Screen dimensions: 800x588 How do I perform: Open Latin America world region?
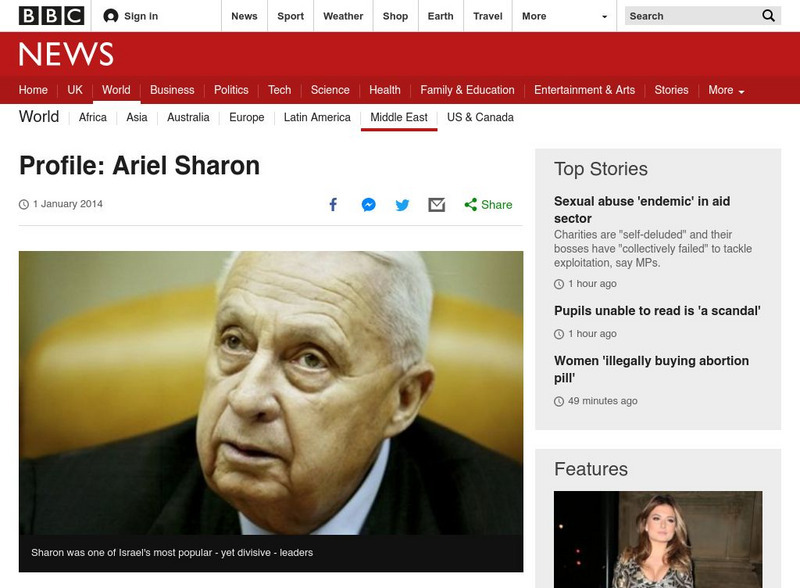click(317, 117)
